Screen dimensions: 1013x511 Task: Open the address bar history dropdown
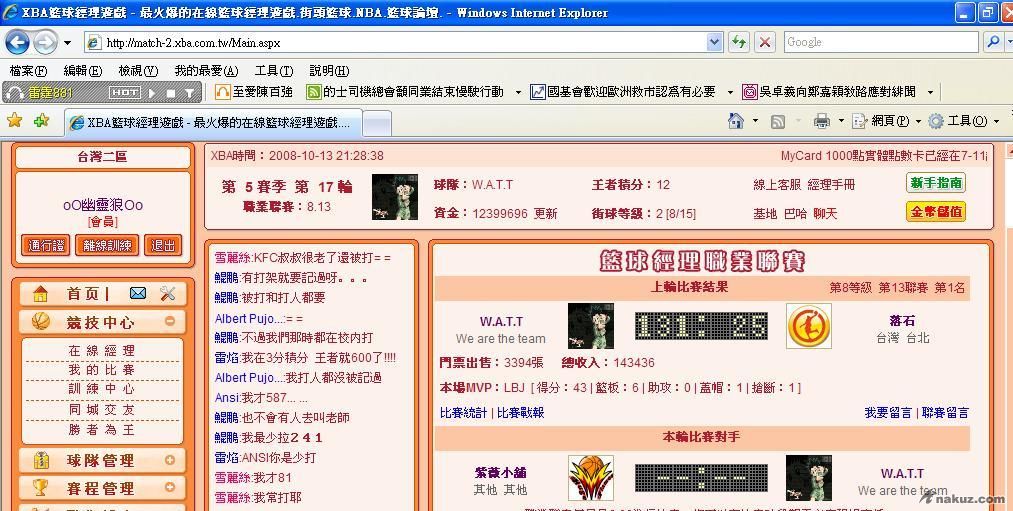[715, 43]
